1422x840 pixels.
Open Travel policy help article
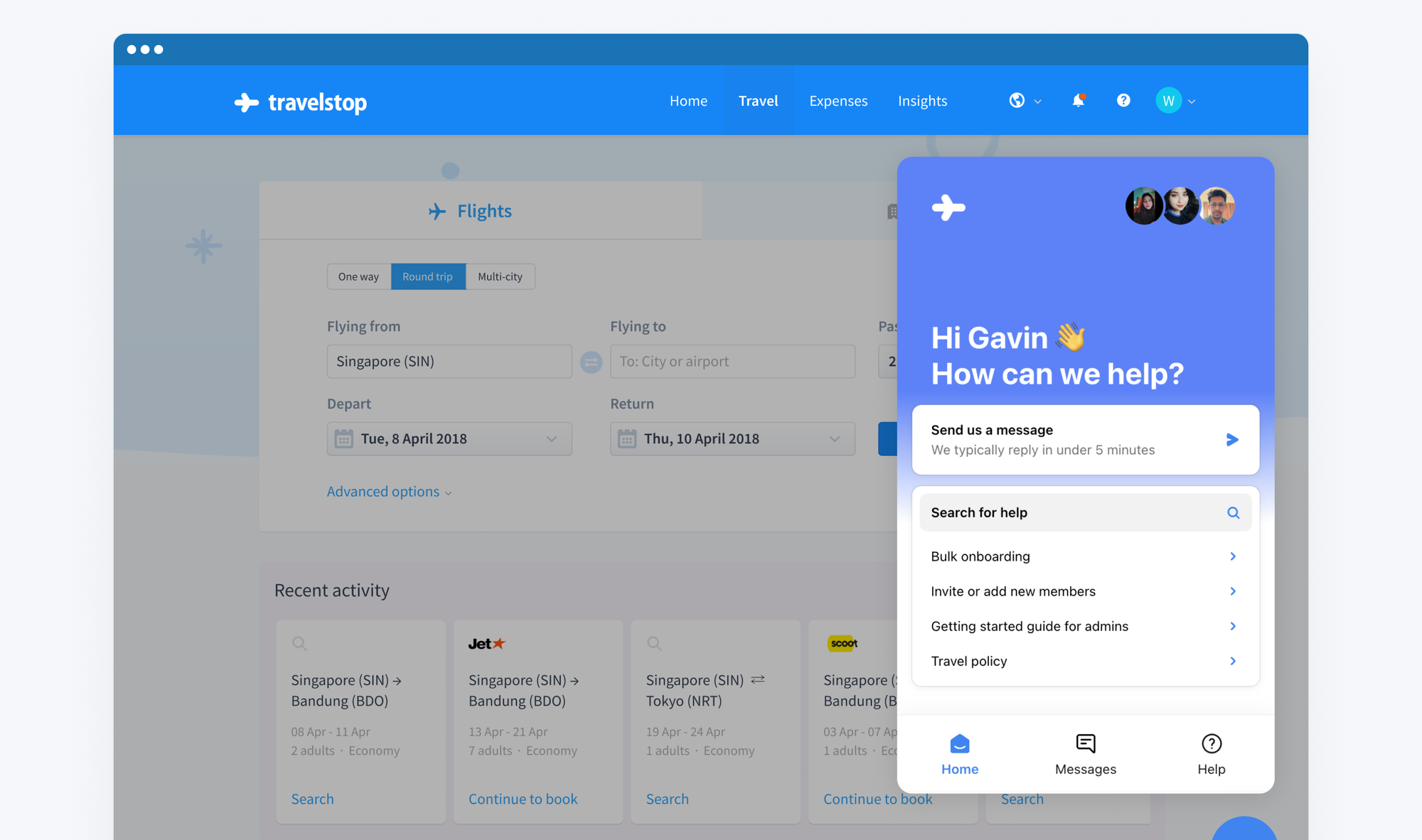(1085, 661)
